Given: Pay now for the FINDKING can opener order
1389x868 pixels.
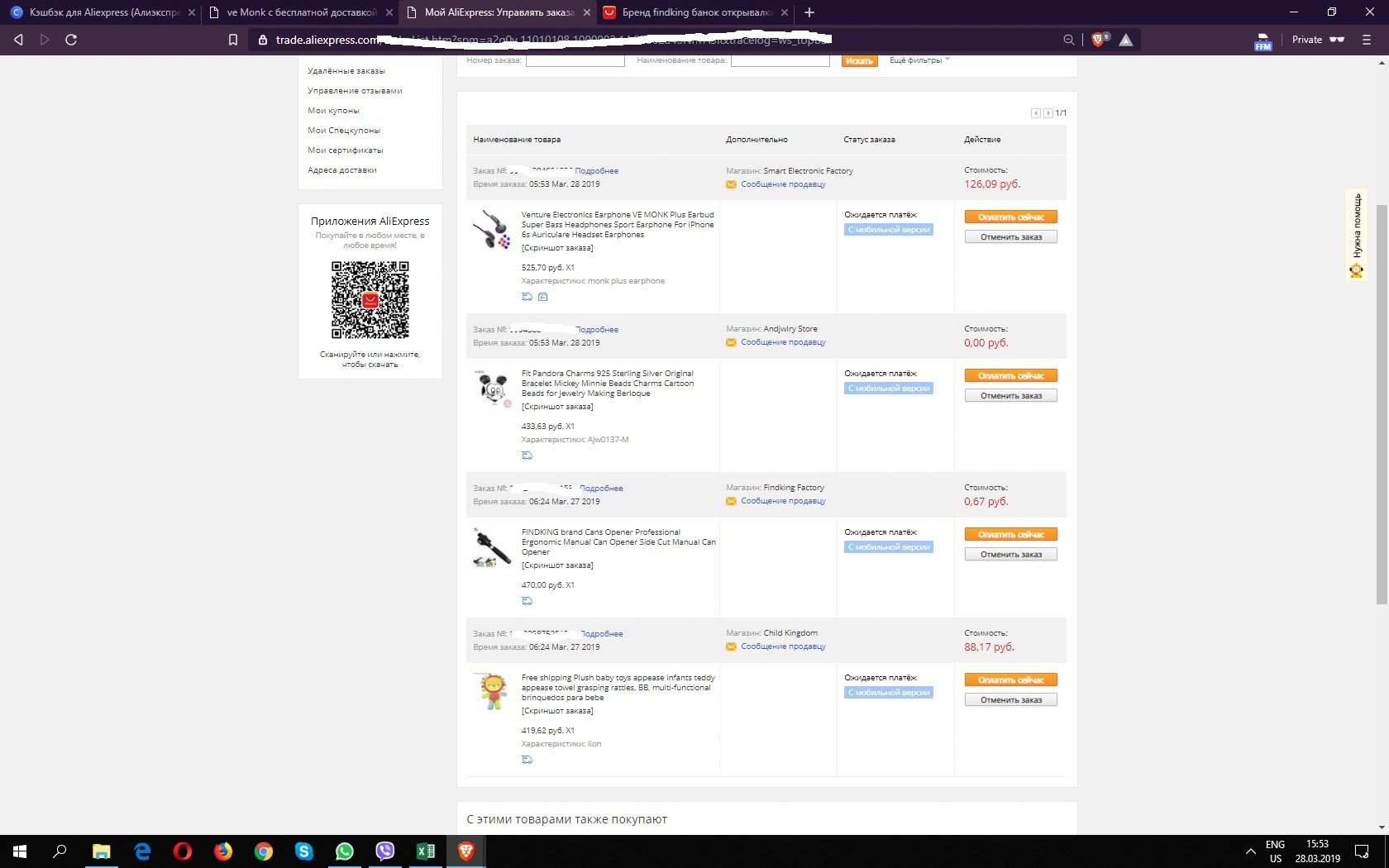Looking at the screenshot, I should [1011, 535].
